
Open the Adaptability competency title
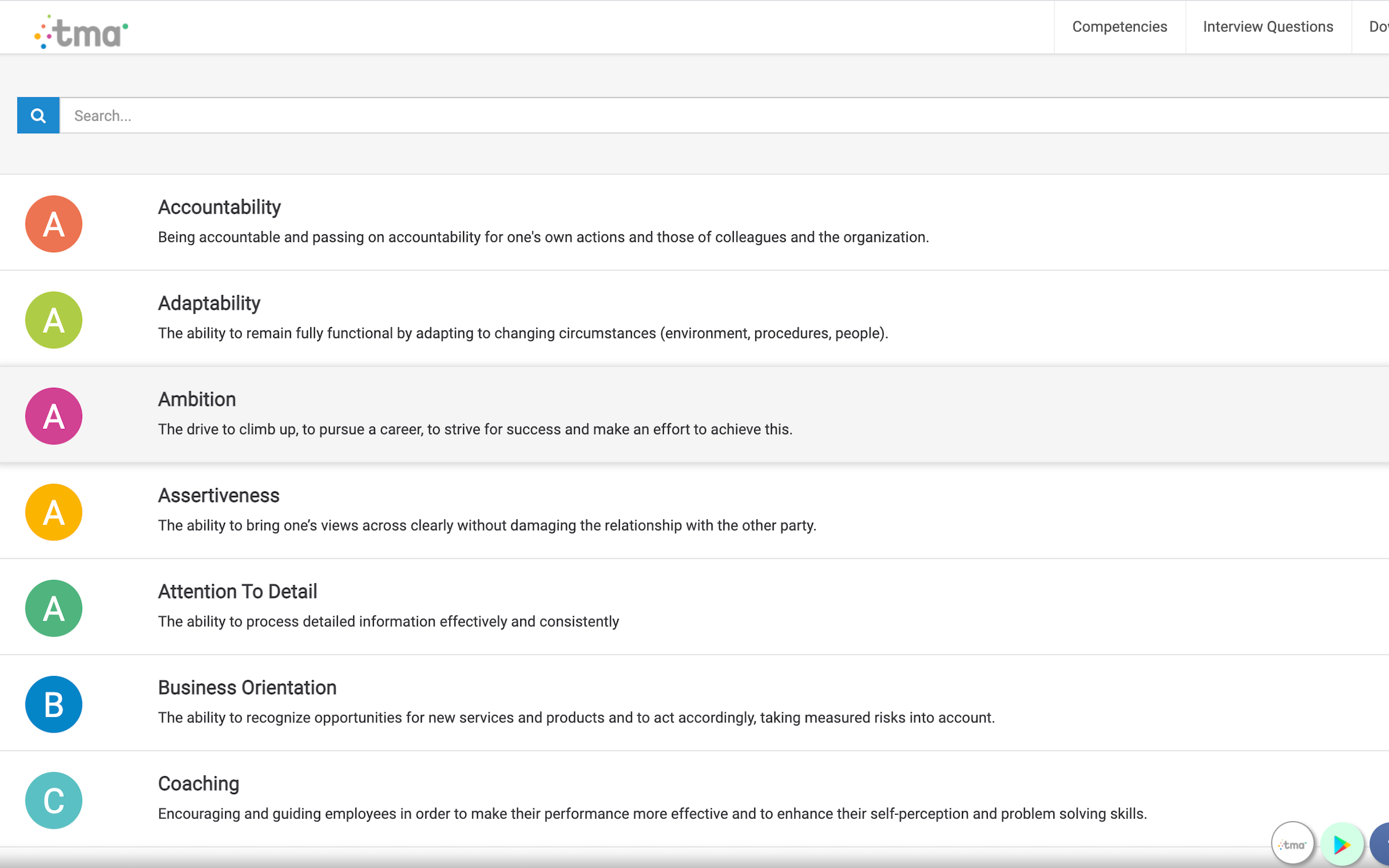click(209, 303)
